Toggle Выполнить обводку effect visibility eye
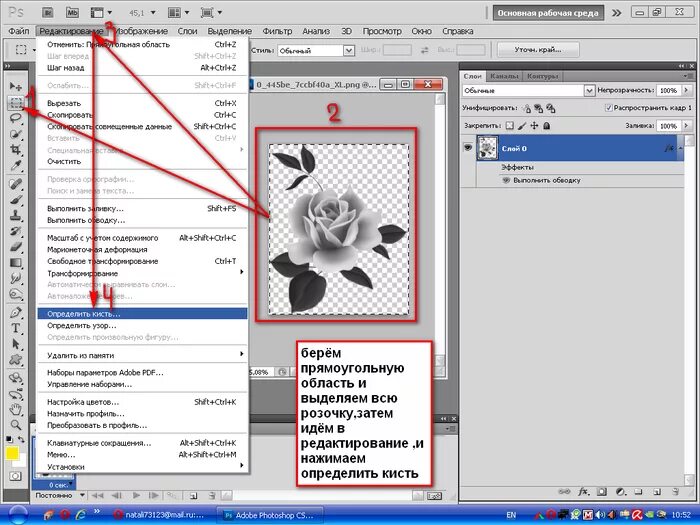 click(x=506, y=180)
